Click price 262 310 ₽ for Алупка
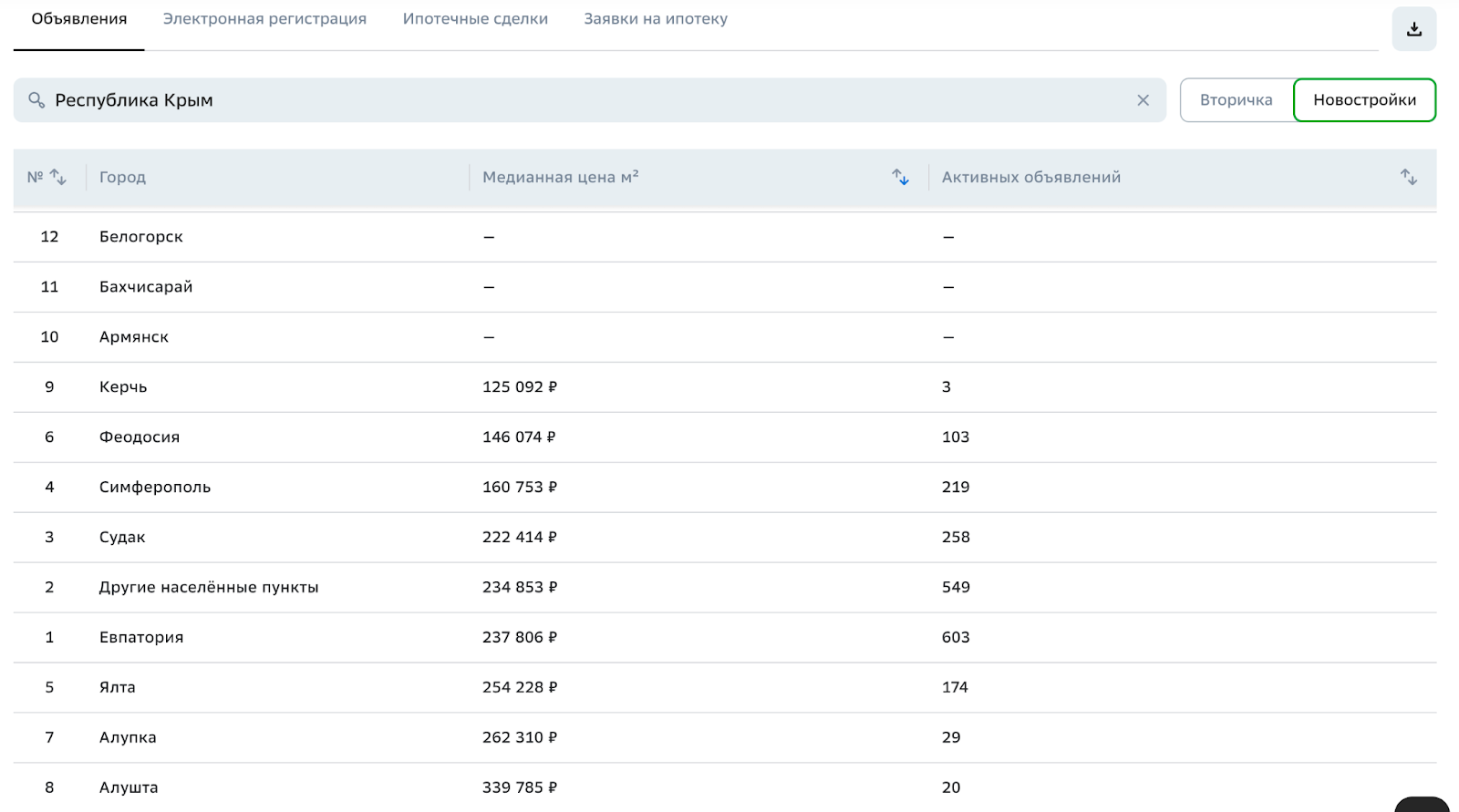The width and height of the screenshot is (1459, 812). coord(520,738)
